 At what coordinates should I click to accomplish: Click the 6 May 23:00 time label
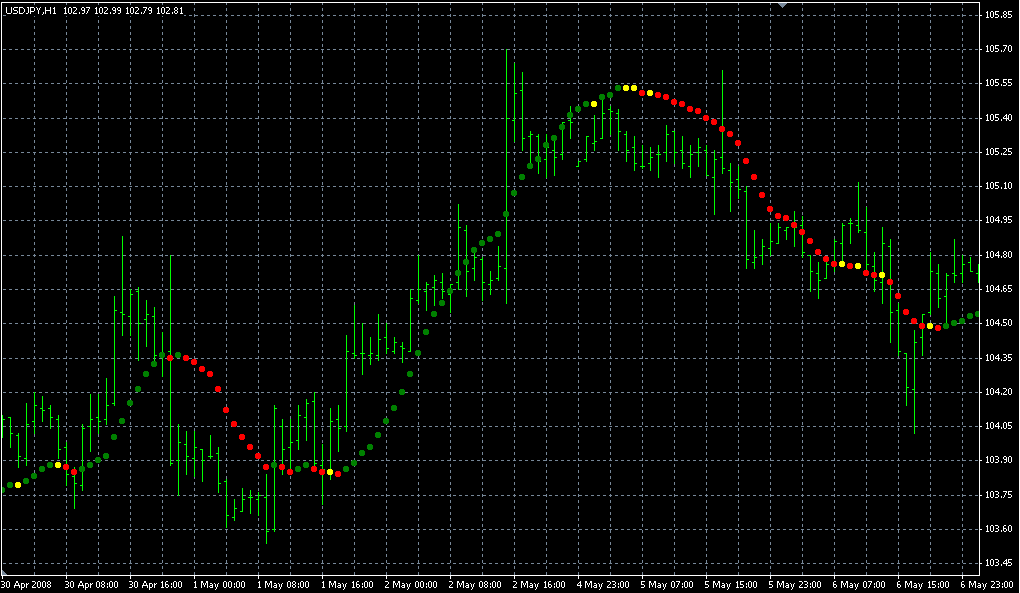tap(988, 584)
